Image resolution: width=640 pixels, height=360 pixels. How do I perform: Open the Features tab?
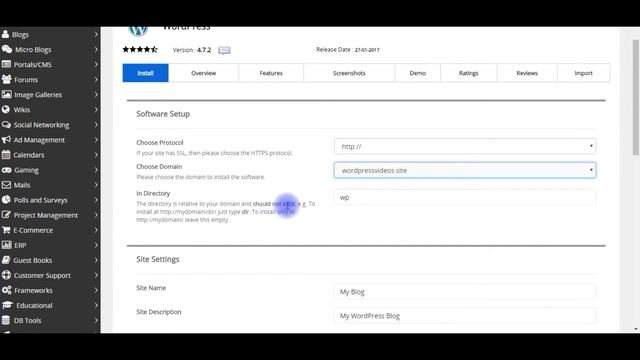(x=271, y=73)
